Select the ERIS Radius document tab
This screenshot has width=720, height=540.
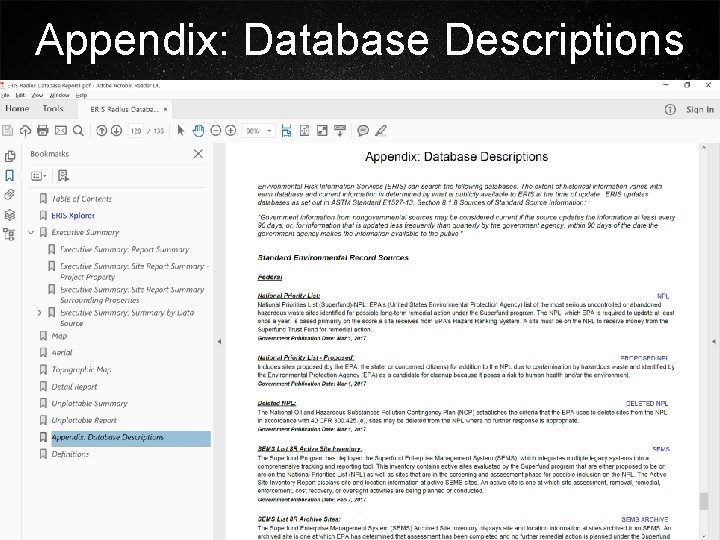coord(124,109)
